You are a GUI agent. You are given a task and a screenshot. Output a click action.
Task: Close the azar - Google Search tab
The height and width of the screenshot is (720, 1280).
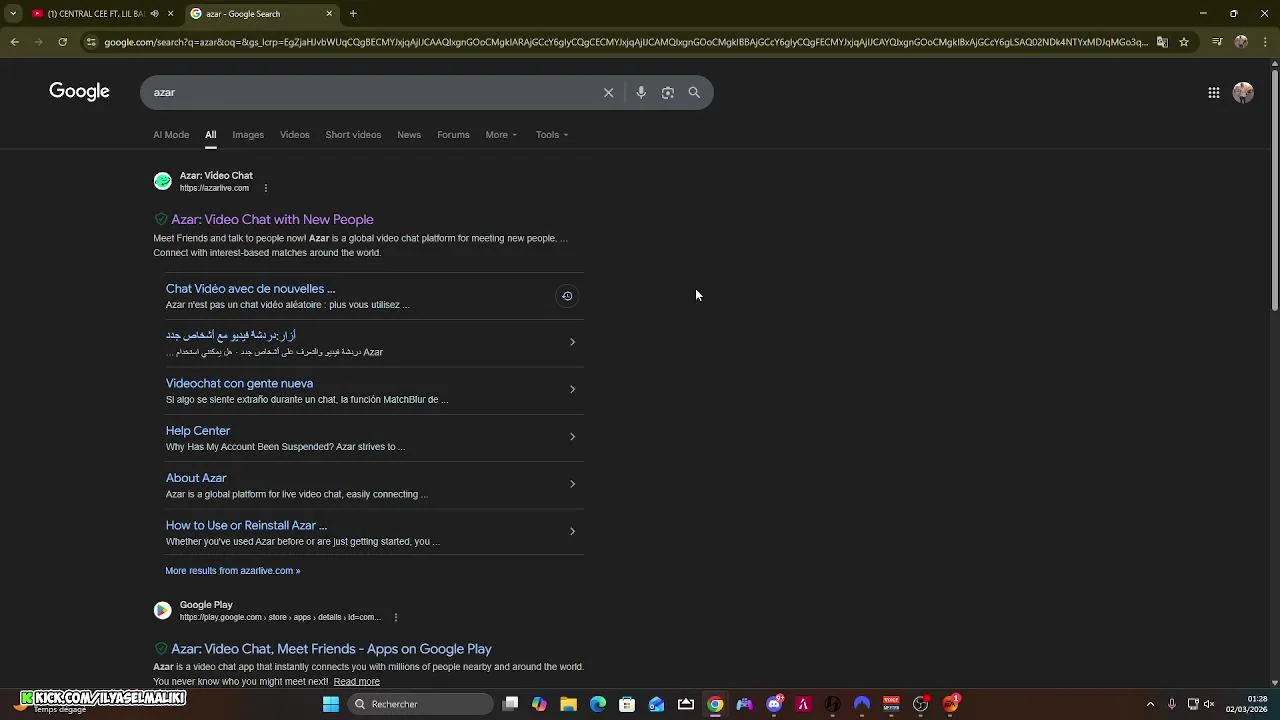pos(329,14)
